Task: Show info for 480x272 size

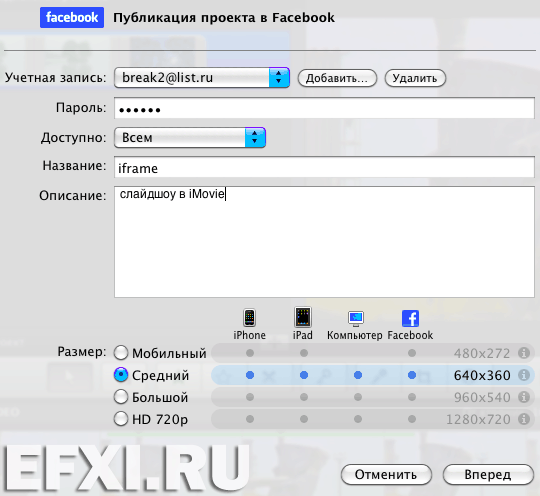Action: (524, 353)
